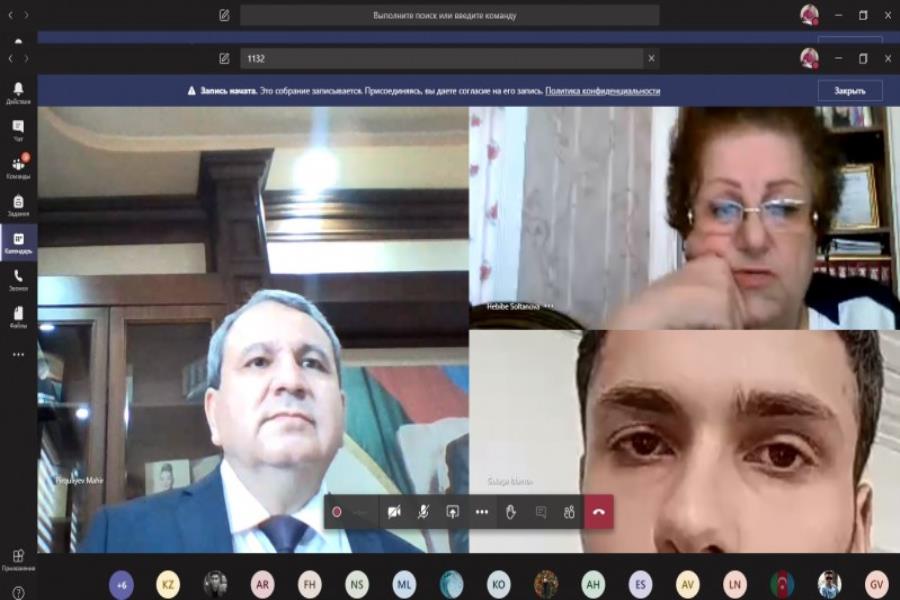Open the Activity bell in sidebar
The image size is (900, 600).
18,92
